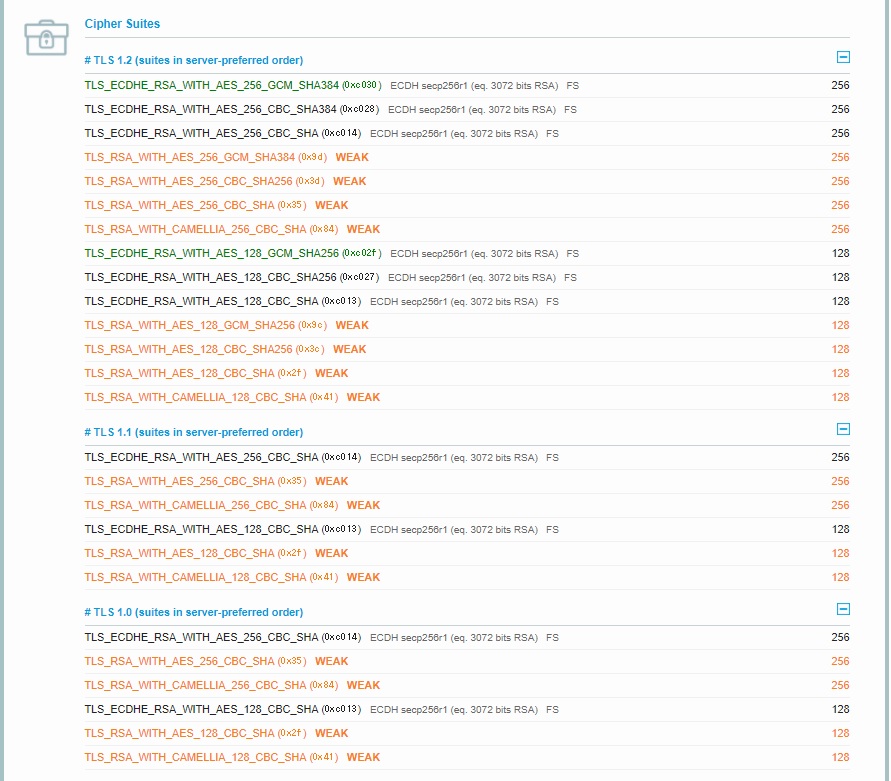This screenshot has height=781, width=891.
Task: Click the '# TLS 1.2 (suites in server-preferred order)' heading
Action: (x=194, y=60)
